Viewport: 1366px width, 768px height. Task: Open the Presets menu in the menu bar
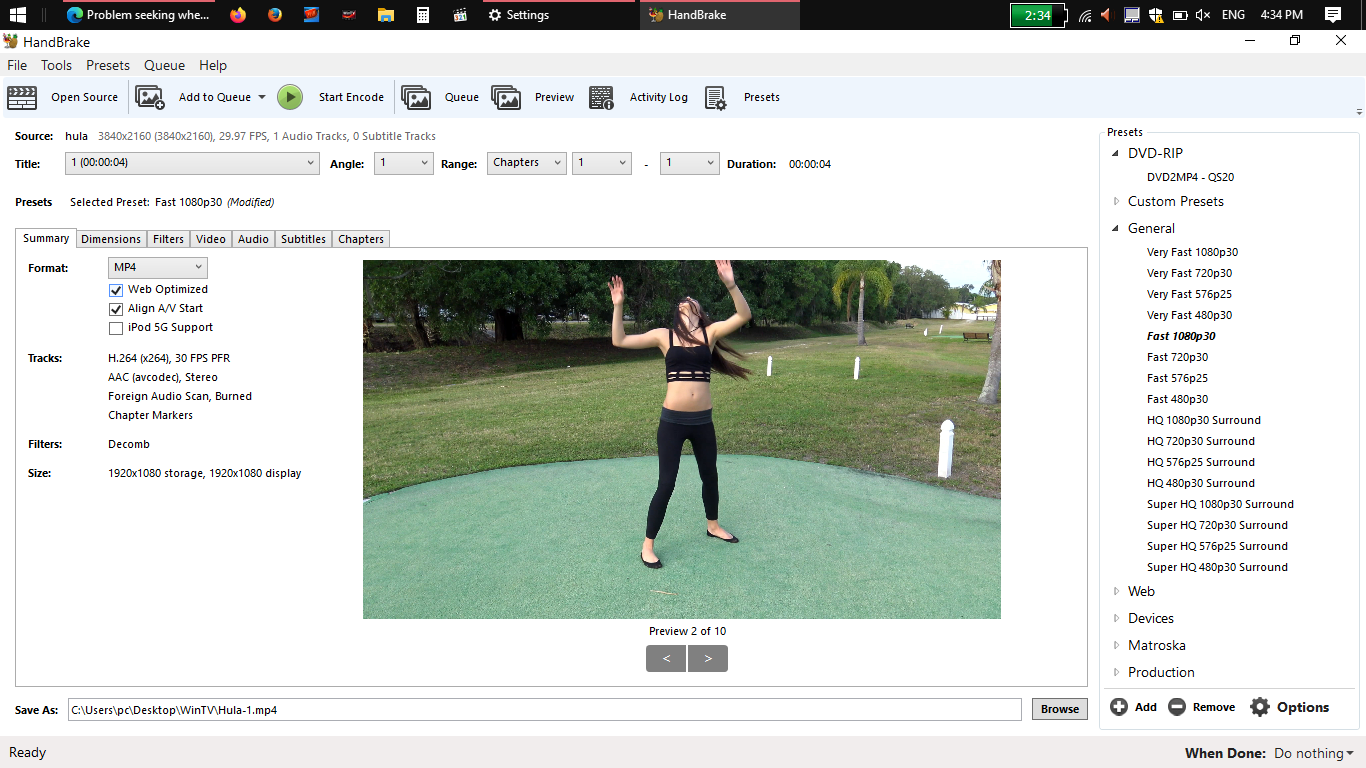[x=108, y=65]
